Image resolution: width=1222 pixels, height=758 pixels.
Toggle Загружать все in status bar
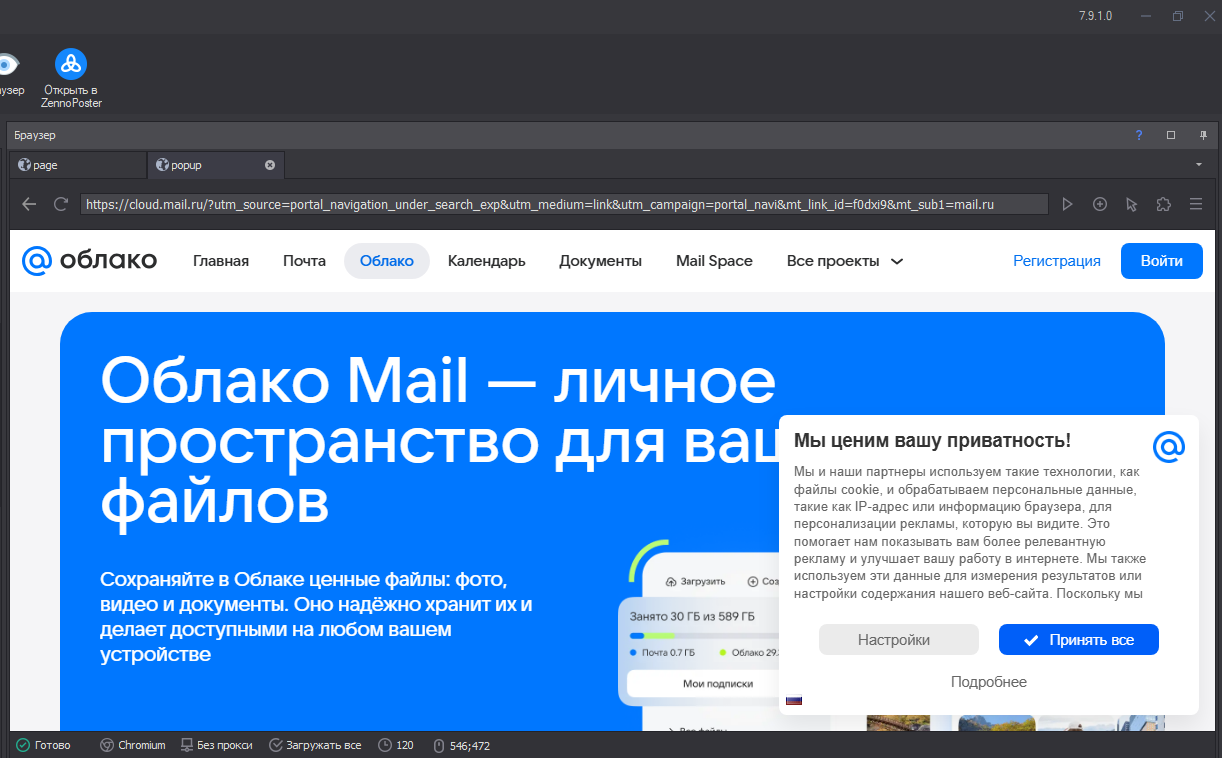(x=315, y=746)
